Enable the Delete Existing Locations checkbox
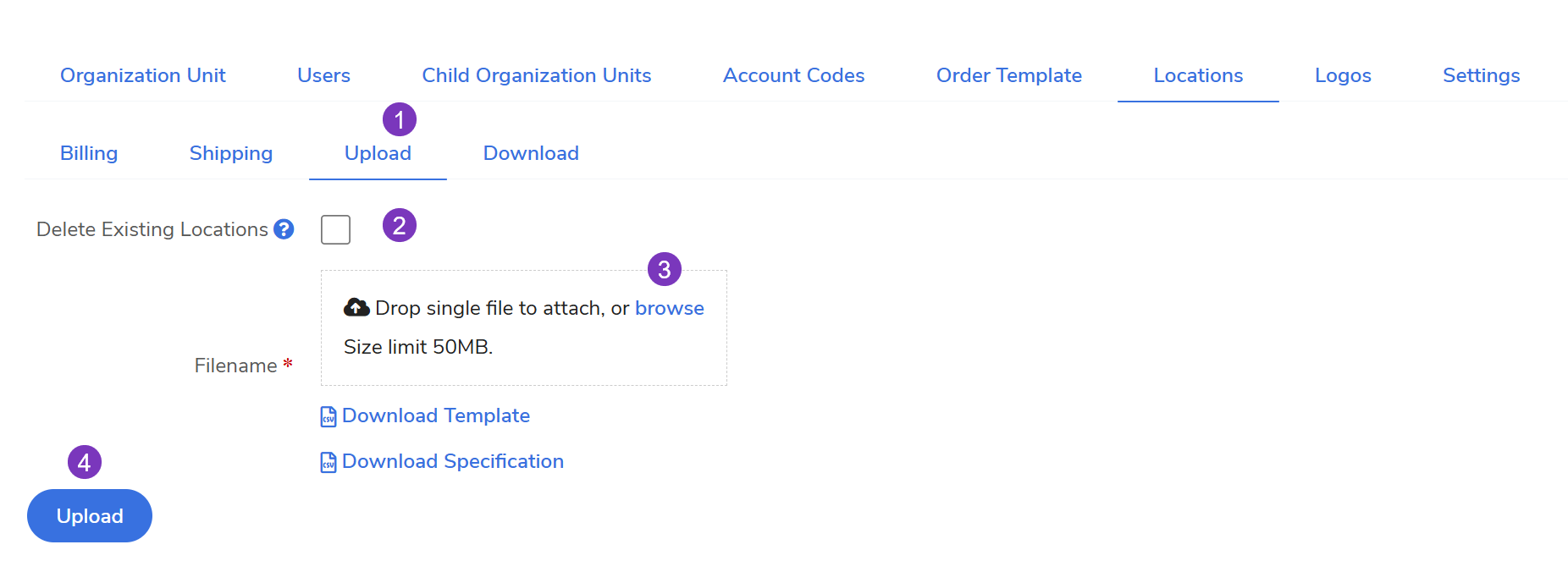1568x572 pixels. click(x=335, y=229)
